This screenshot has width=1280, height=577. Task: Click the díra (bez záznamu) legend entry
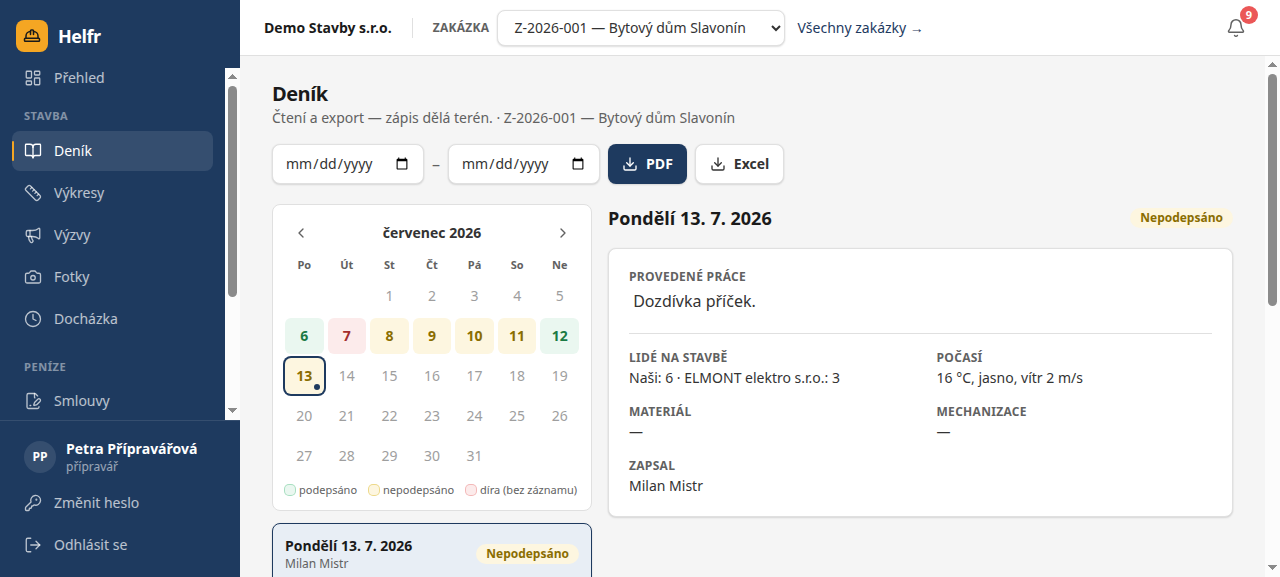(521, 490)
